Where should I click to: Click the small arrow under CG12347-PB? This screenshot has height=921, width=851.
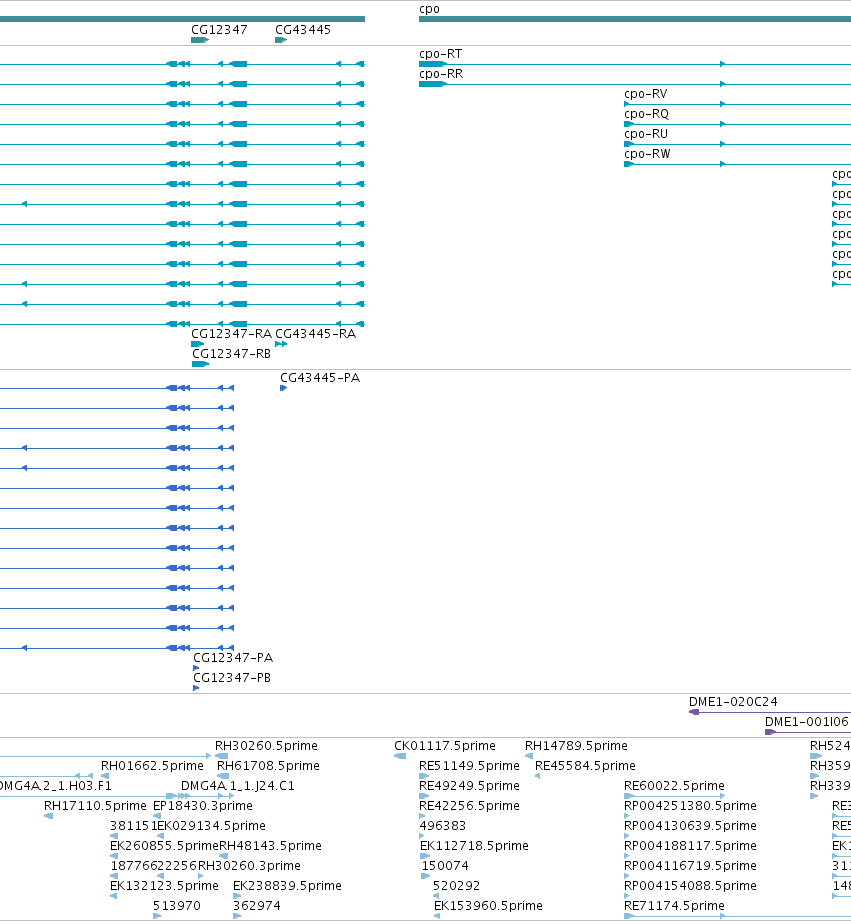point(196,688)
